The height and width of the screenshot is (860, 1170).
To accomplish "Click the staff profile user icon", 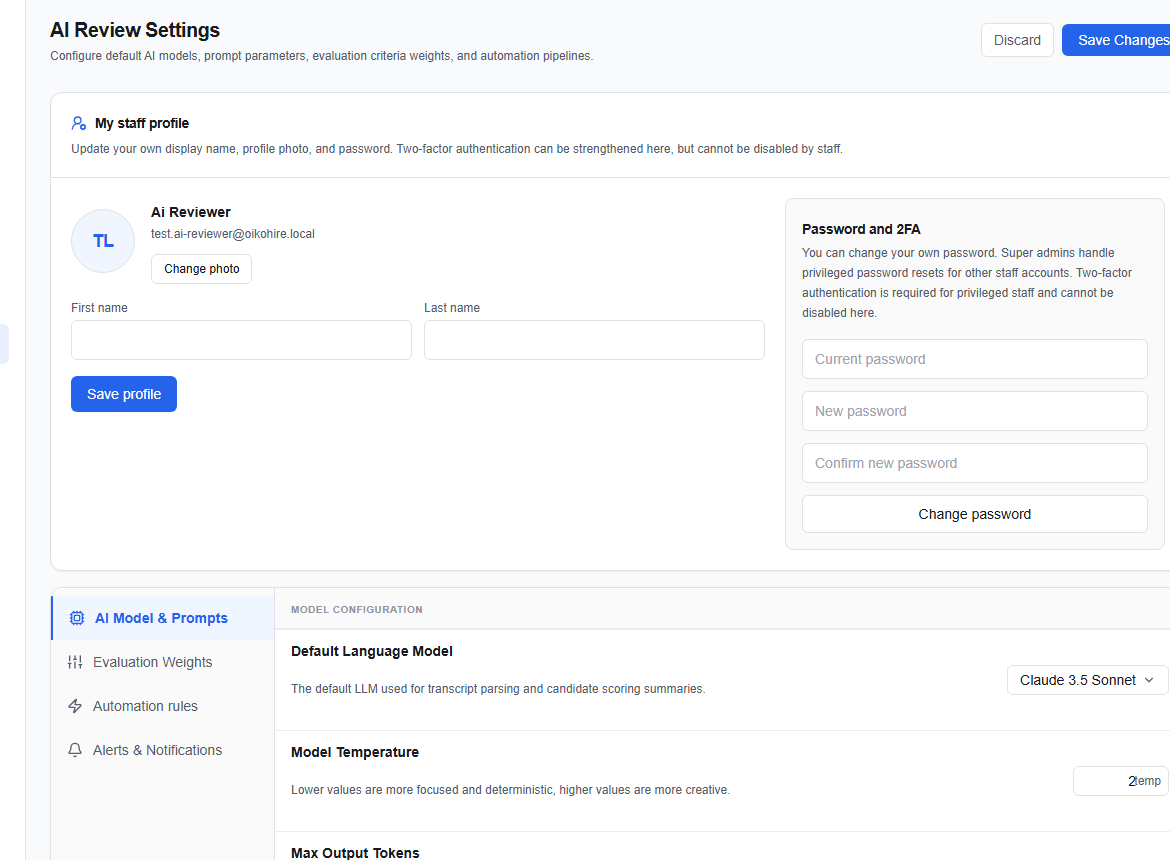I will (78, 123).
